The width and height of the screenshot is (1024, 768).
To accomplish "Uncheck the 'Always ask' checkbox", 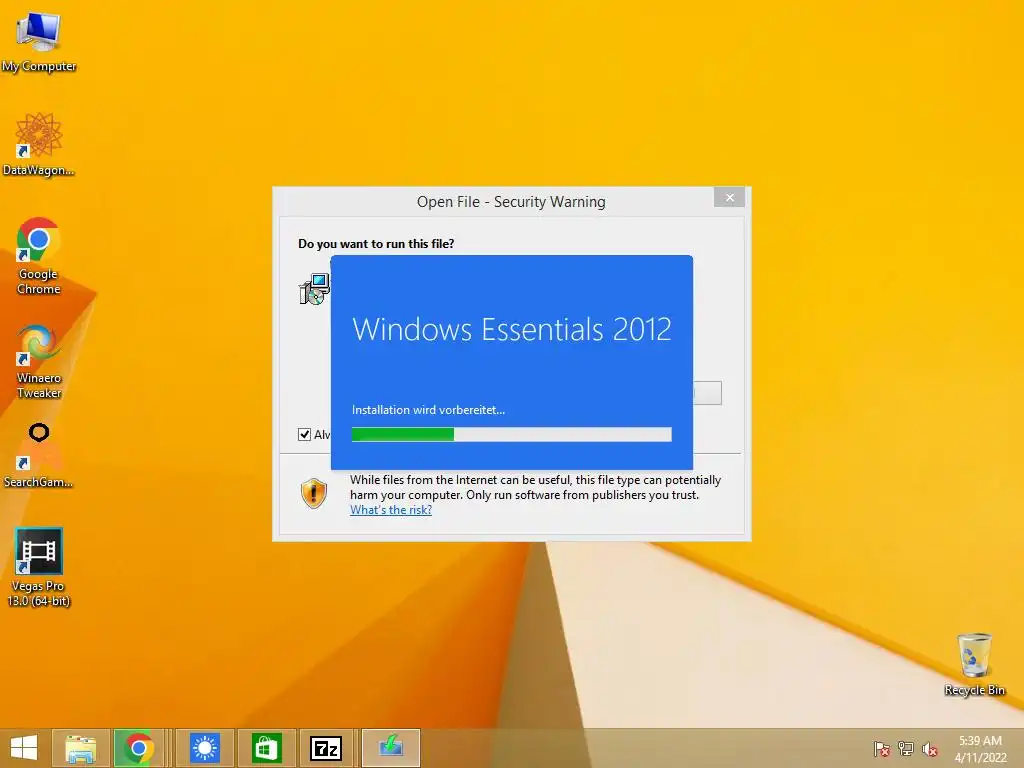I will [x=304, y=434].
